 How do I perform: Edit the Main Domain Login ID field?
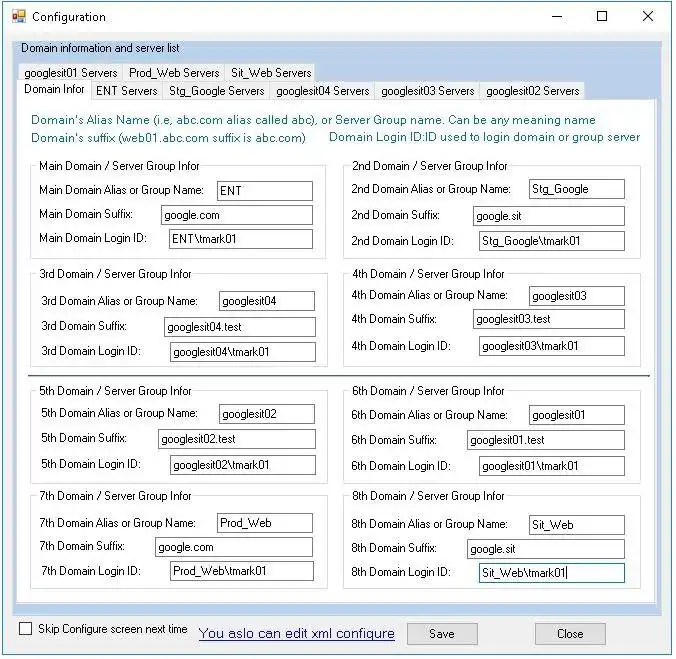[x=241, y=239]
